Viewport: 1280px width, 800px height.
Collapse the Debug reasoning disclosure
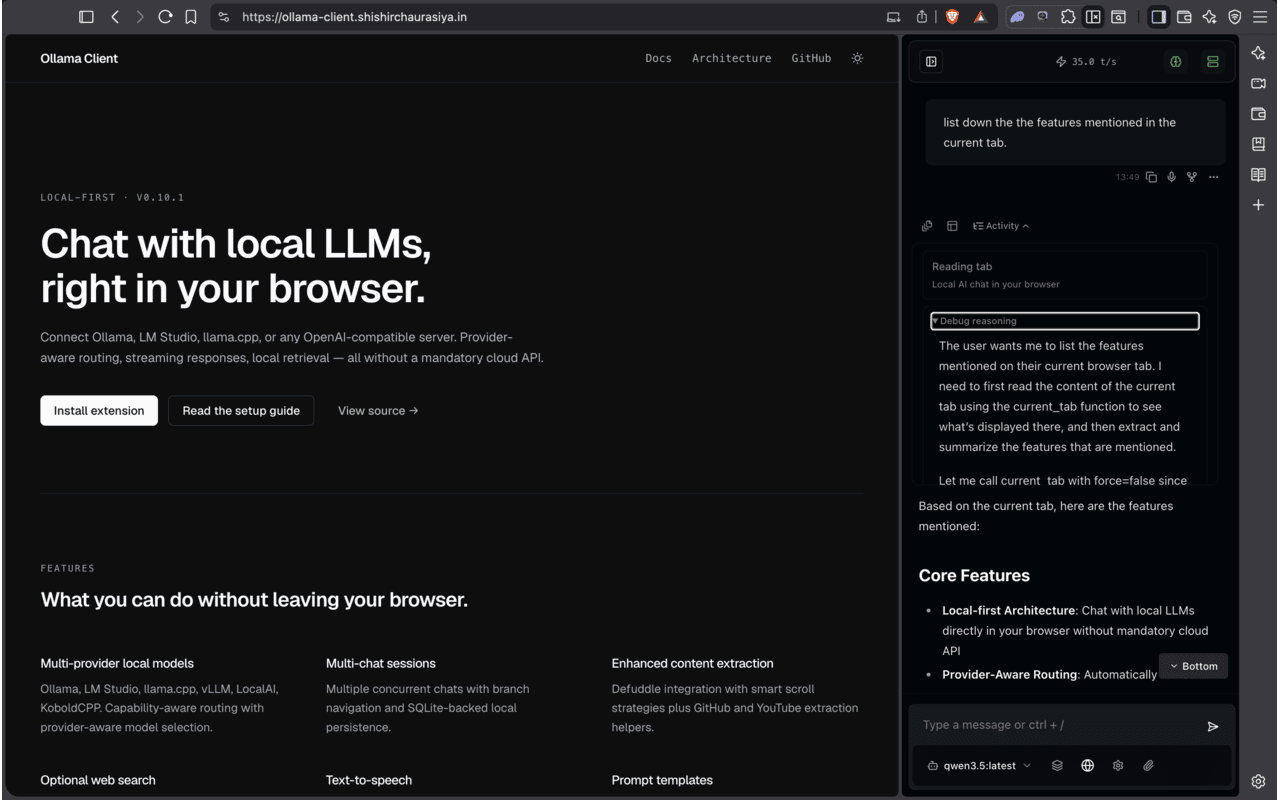[1065, 321]
